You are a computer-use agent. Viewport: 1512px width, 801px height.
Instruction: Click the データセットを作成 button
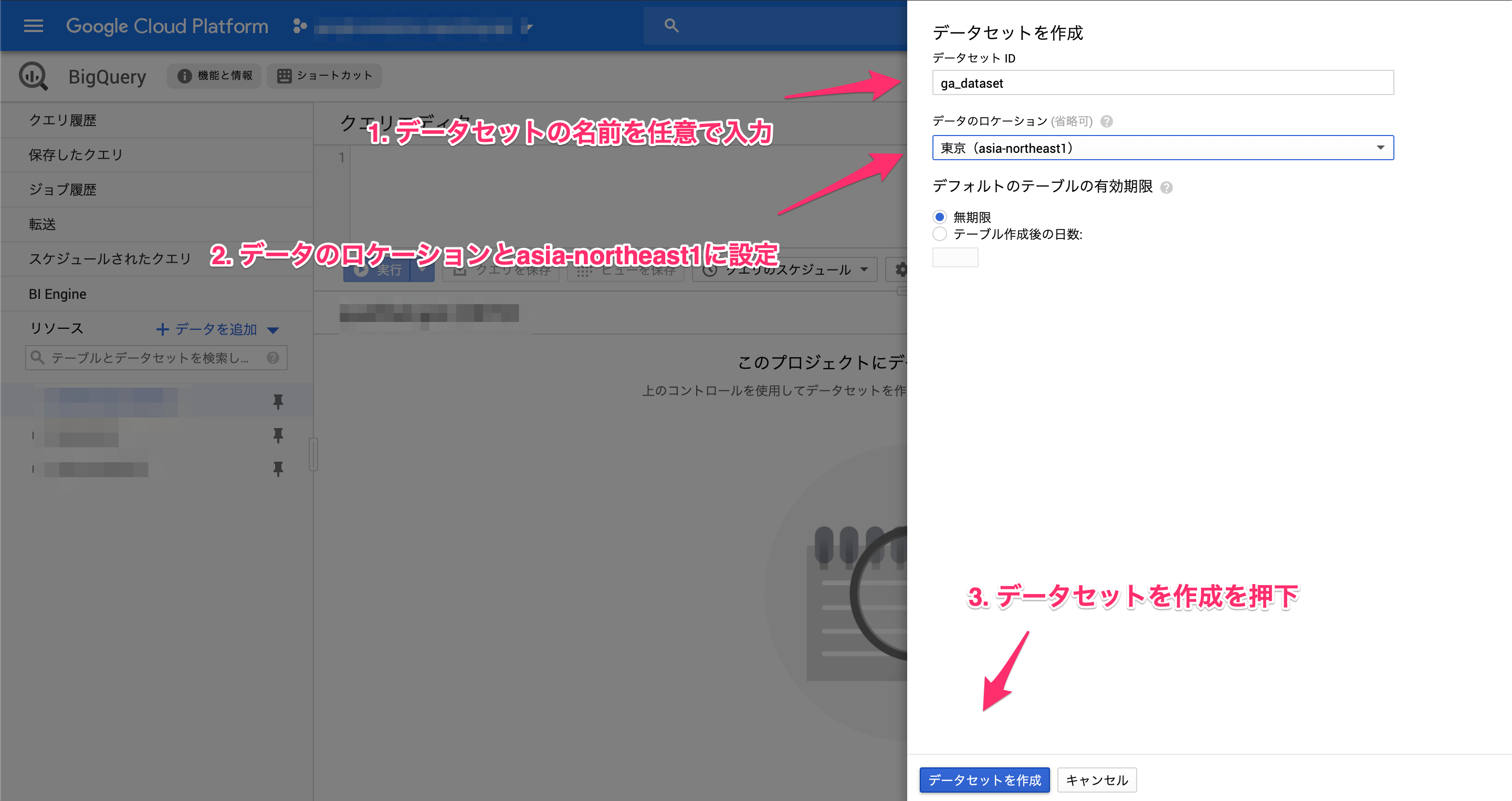coord(984,780)
